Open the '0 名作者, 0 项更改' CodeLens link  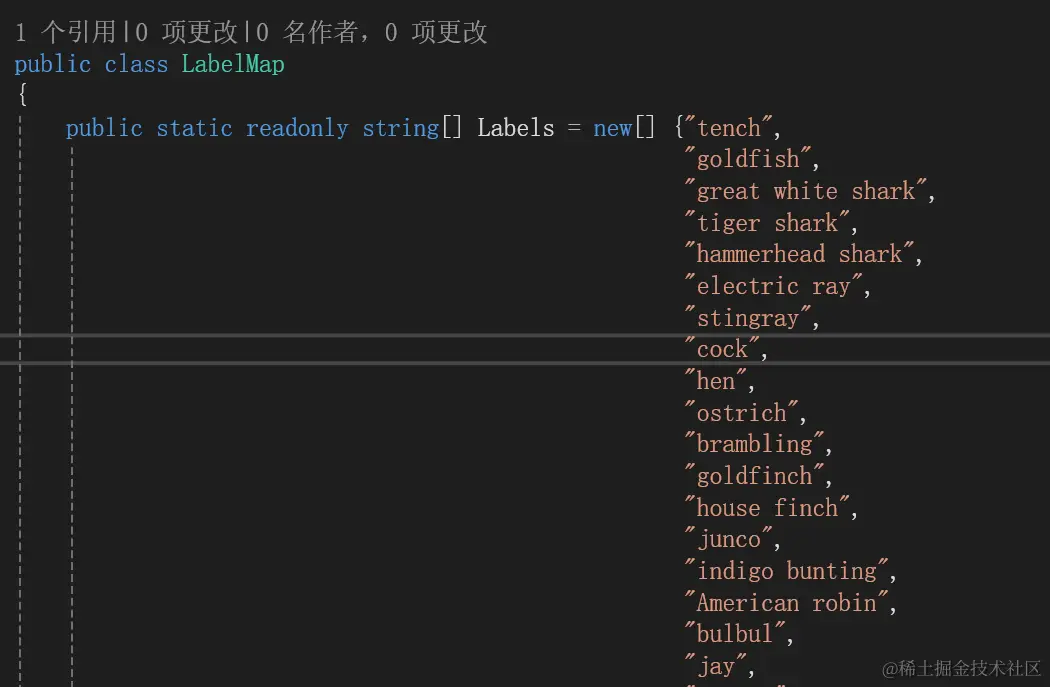[x=372, y=31]
